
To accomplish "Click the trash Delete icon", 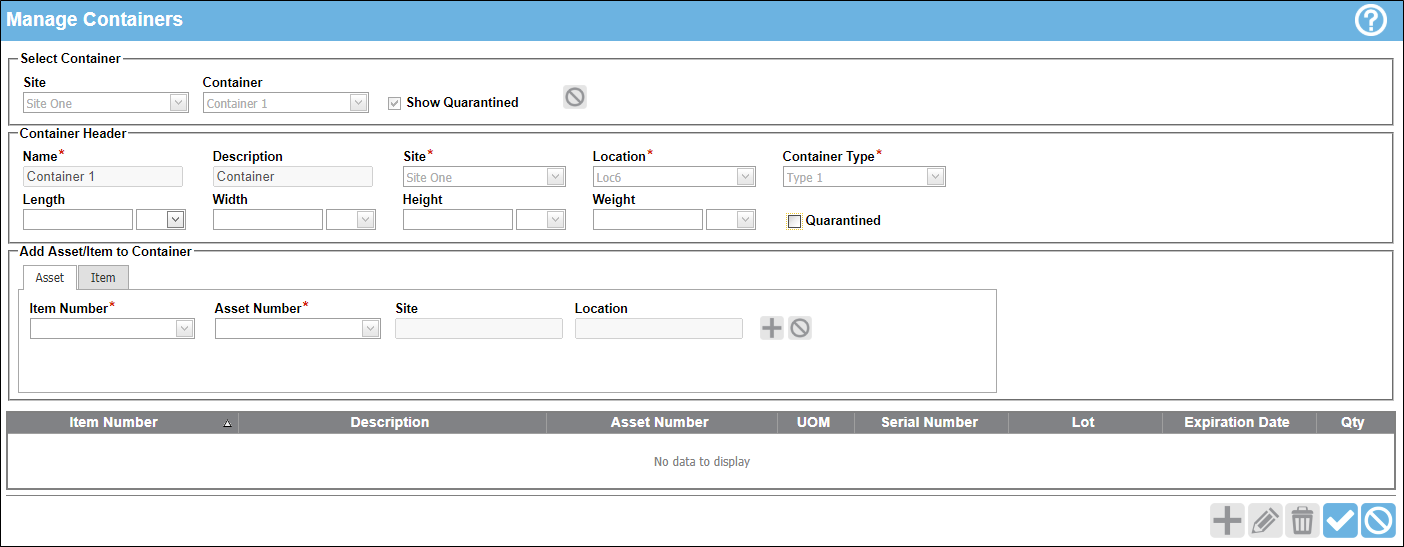I will click(1303, 520).
